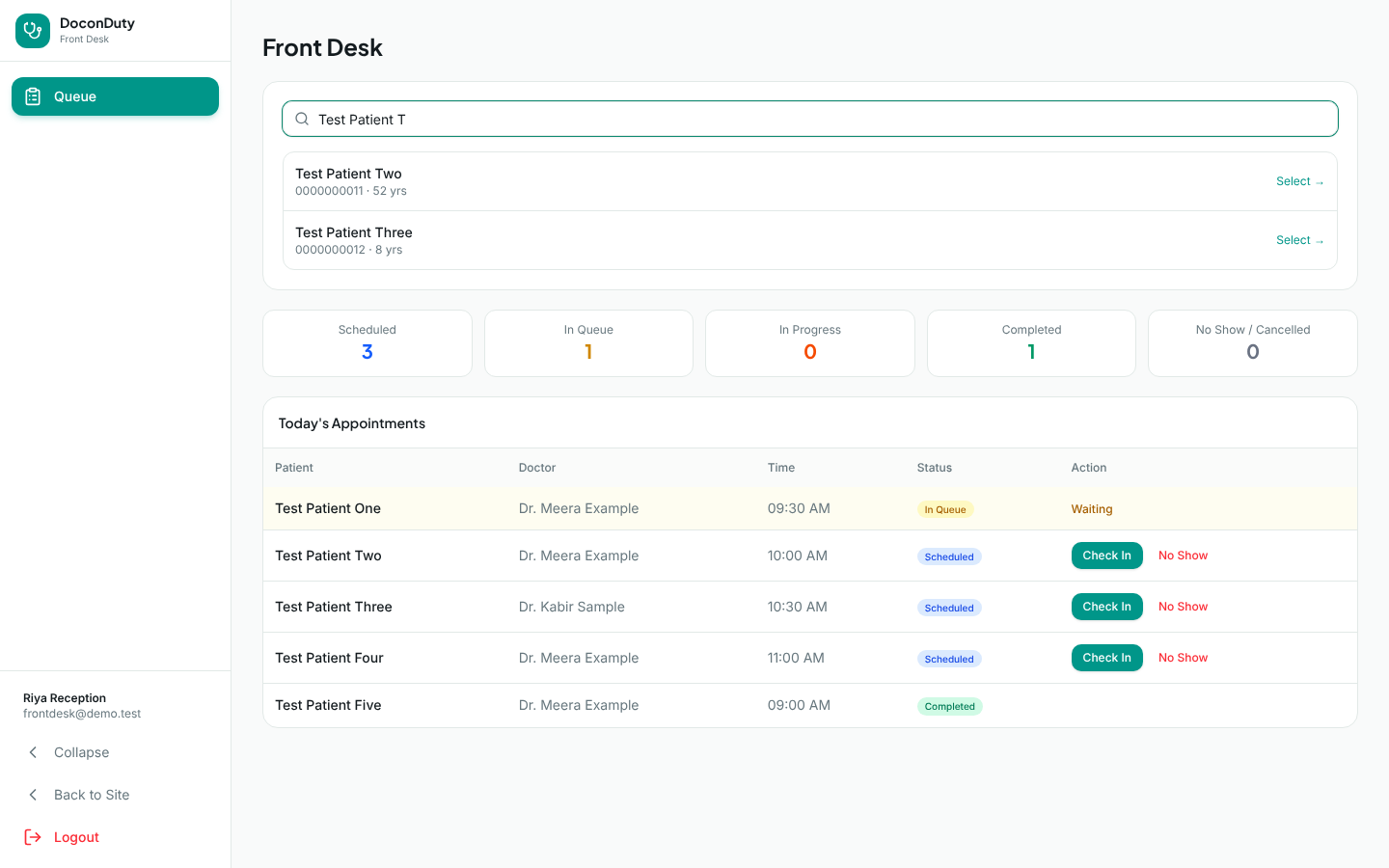
Task: Select Test Patient Three from search results
Action: tap(1299, 240)
